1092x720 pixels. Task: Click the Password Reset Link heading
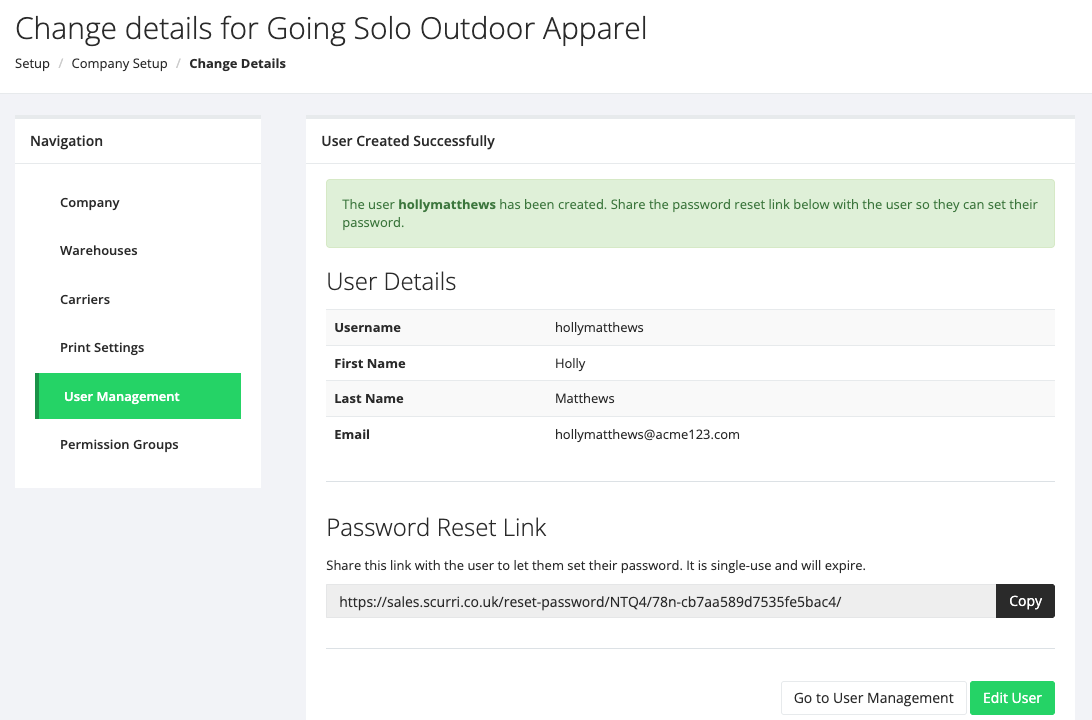[x=436, y=528]
